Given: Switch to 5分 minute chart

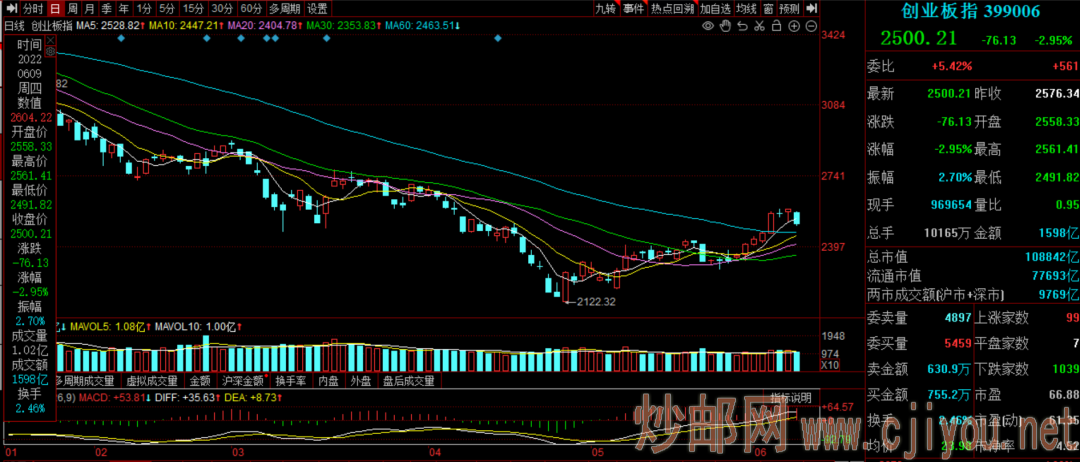Looking at the screenshot, I should point(166,9).
